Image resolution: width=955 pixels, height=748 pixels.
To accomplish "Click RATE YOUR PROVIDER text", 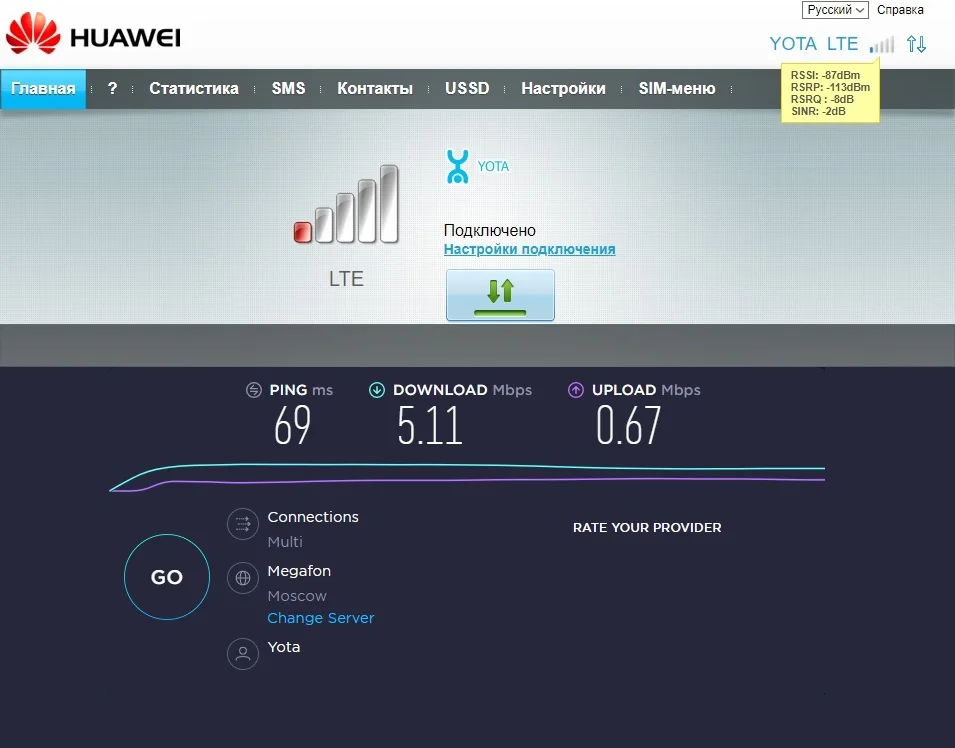I will point(647,527).
